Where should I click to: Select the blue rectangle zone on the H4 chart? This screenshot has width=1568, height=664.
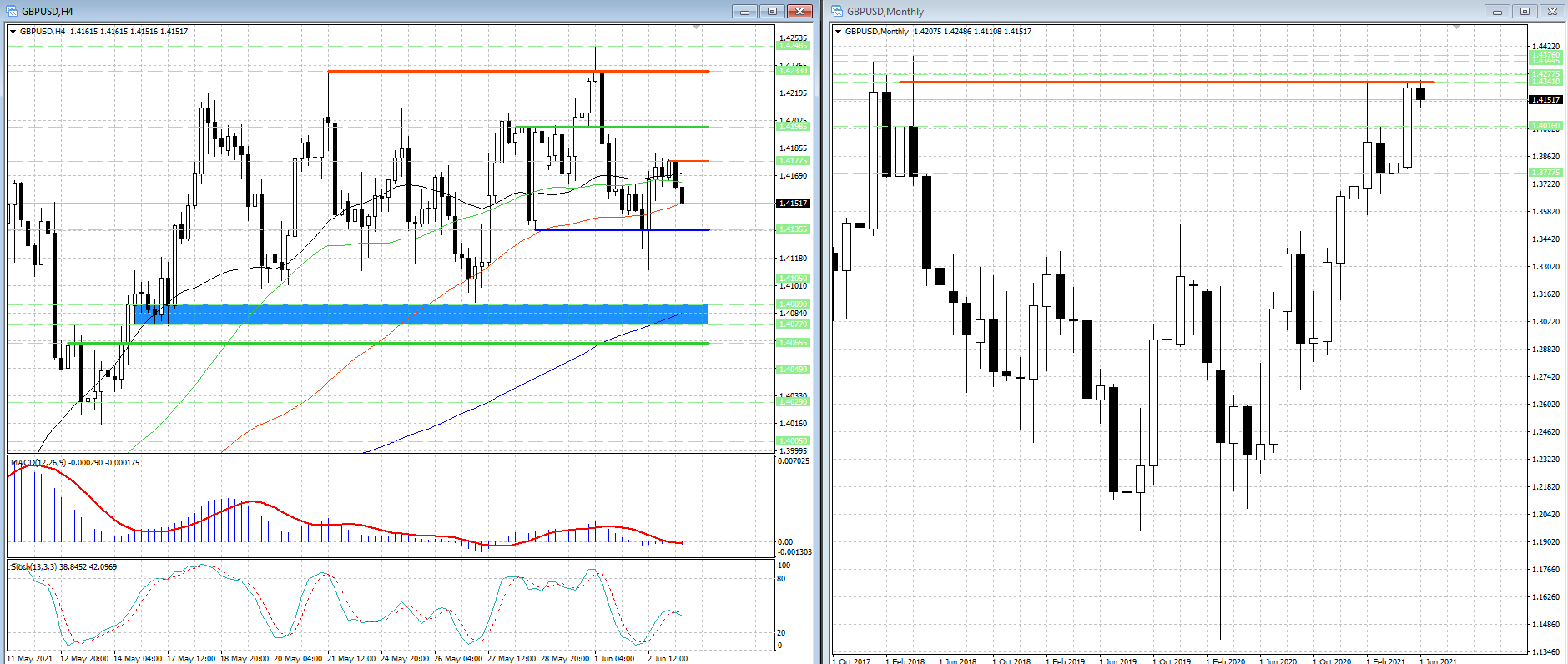click(421, 314)
